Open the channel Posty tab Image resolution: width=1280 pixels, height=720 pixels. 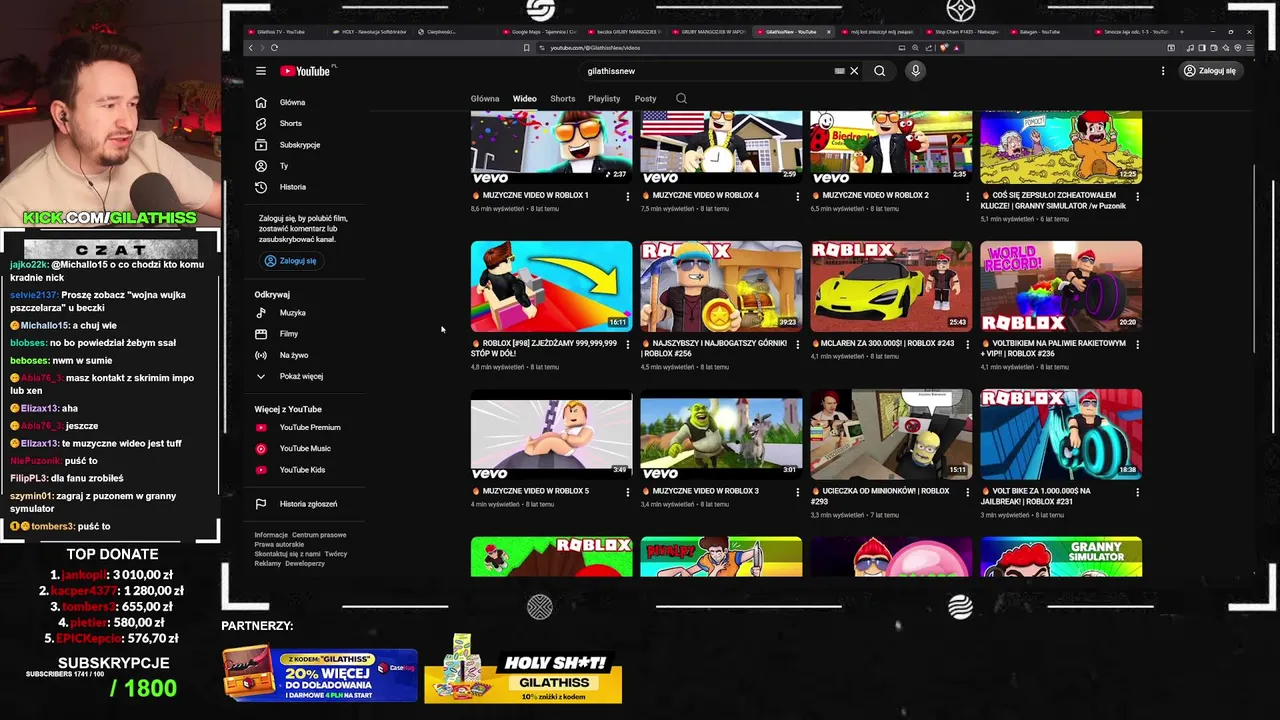pos(645,99)
